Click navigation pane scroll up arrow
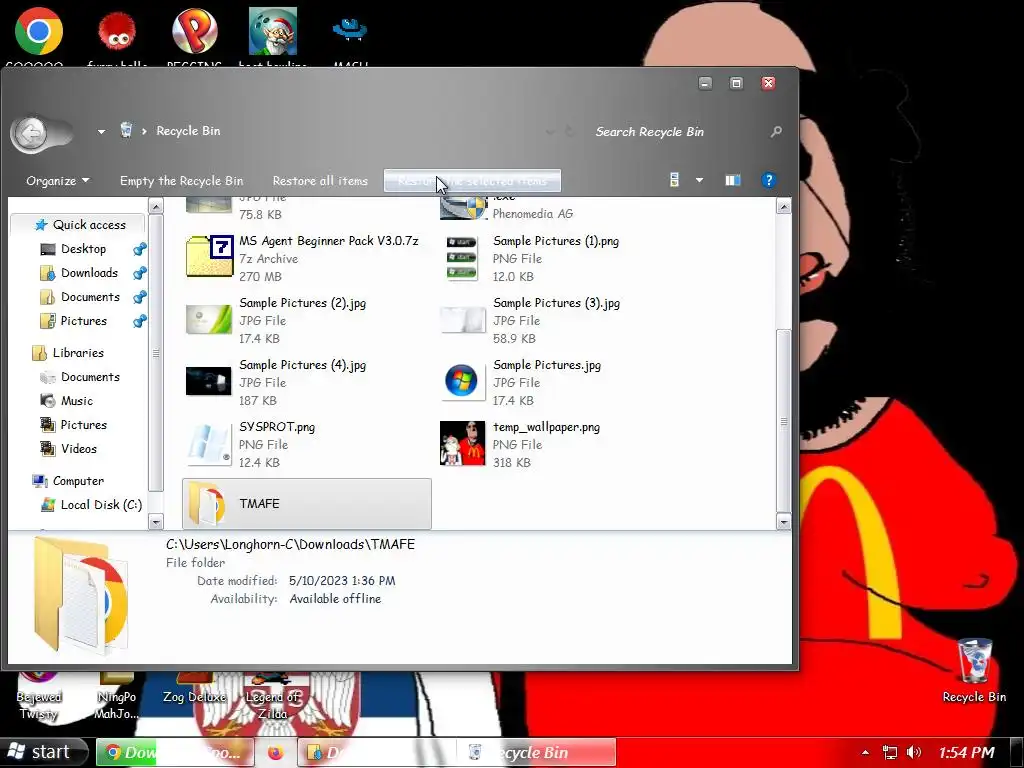 point(155,207)
